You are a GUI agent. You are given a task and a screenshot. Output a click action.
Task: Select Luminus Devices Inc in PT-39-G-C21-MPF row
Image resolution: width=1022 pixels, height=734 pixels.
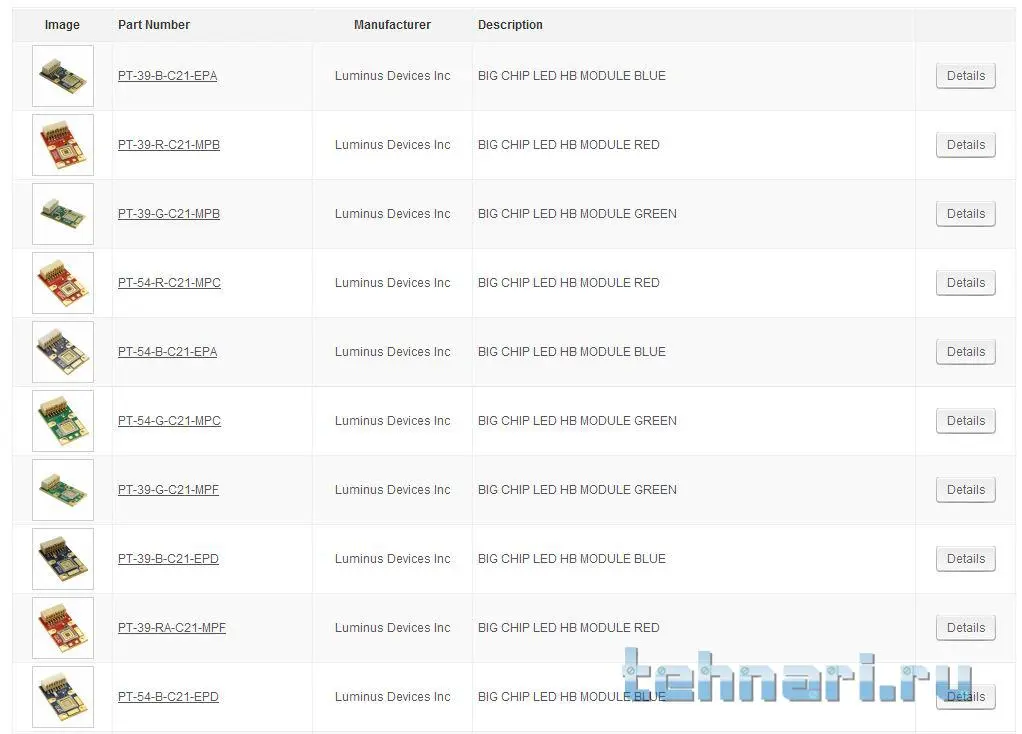[x=392, y=490]
